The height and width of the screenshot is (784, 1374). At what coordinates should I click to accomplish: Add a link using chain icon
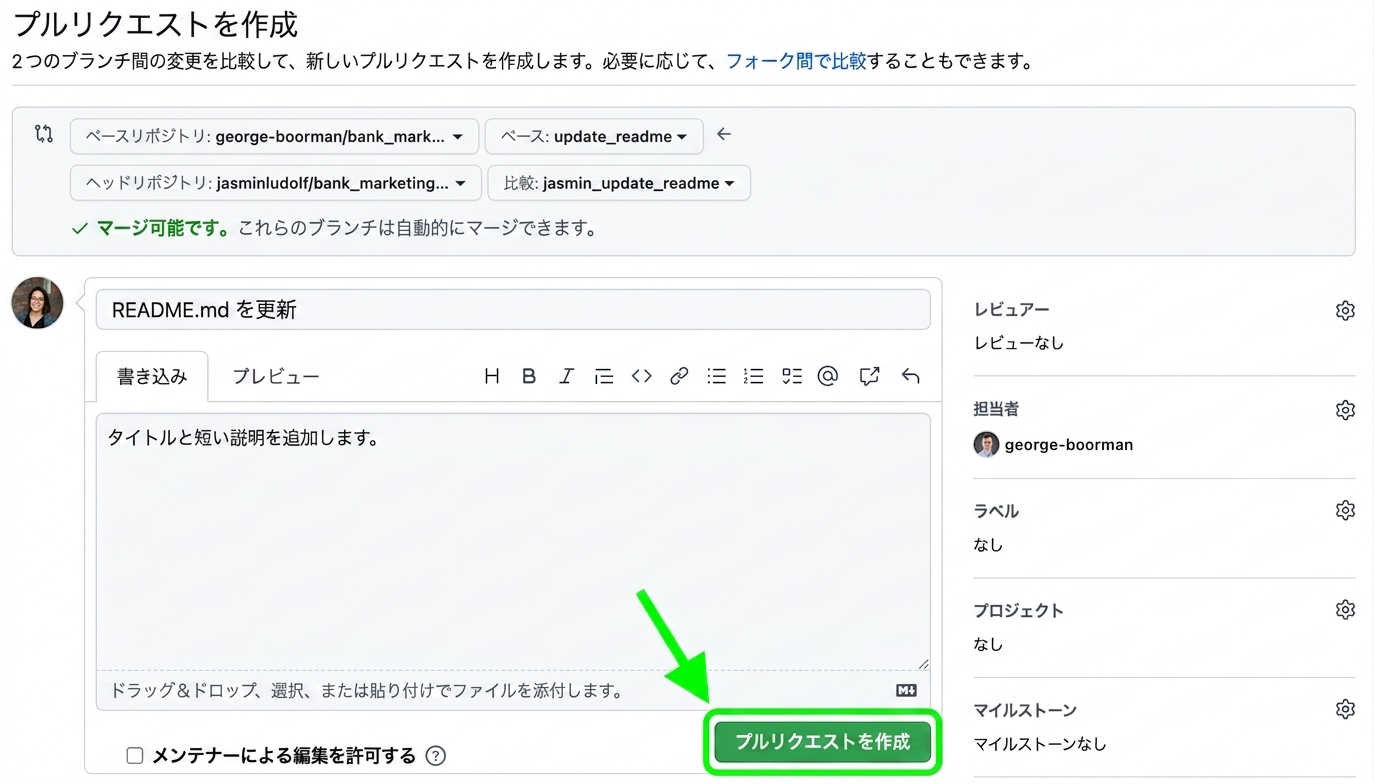coord(679,376)
